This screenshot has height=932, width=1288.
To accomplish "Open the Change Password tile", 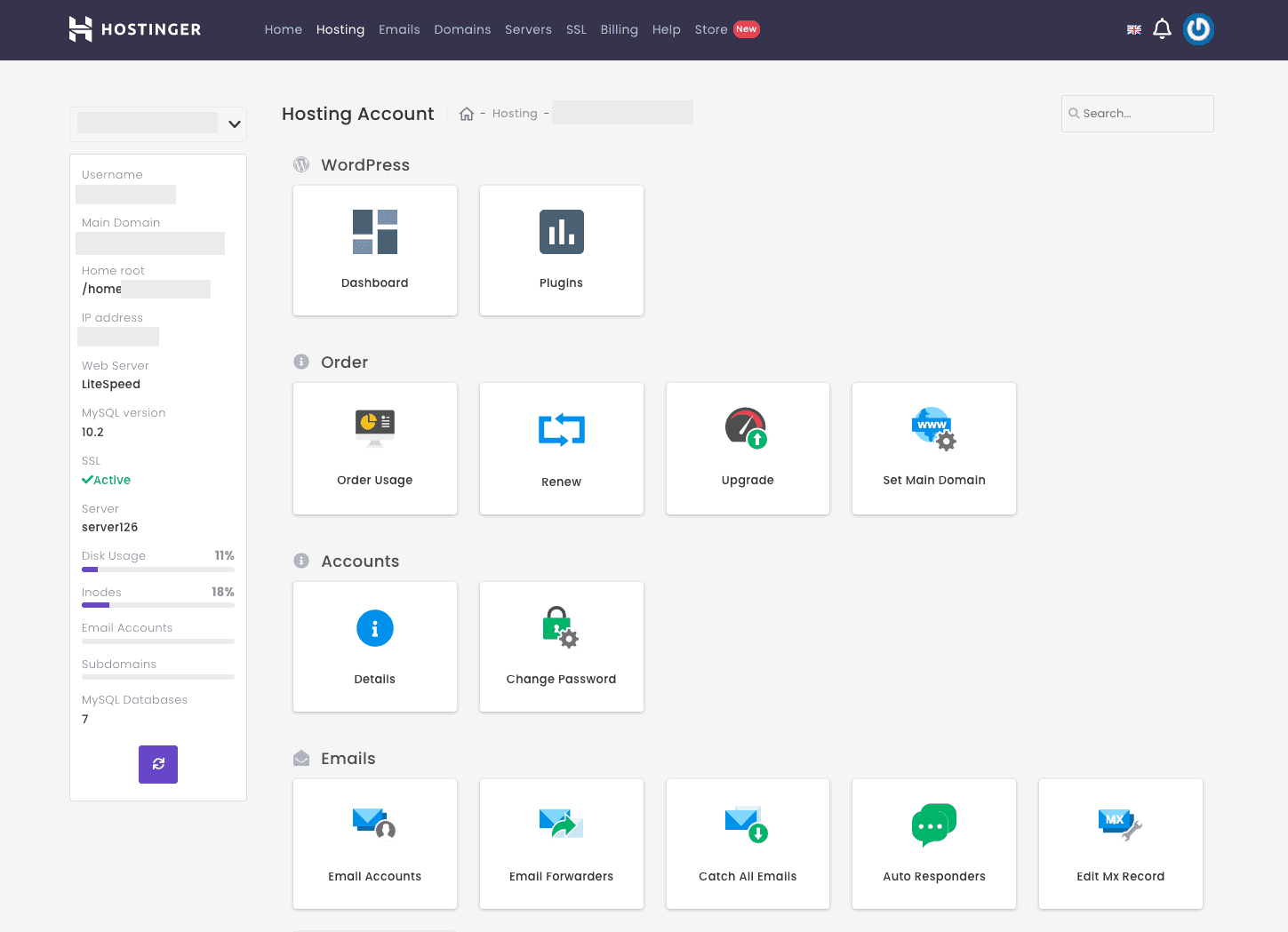I will (562, 647).
